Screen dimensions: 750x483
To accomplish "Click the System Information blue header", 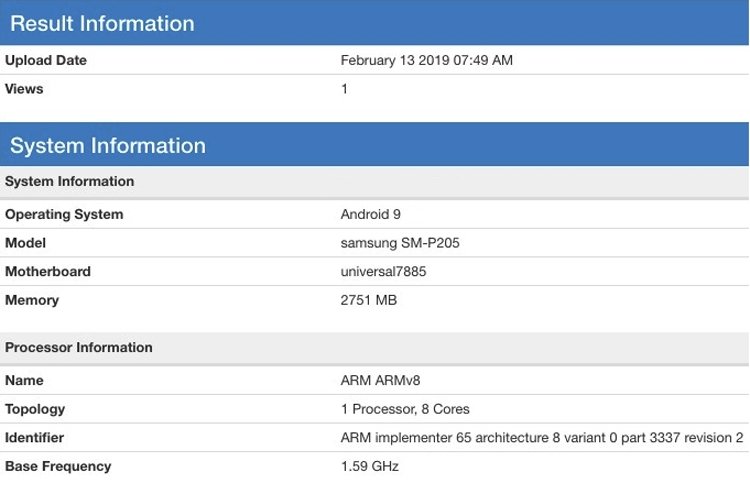I will click(108, 145).
